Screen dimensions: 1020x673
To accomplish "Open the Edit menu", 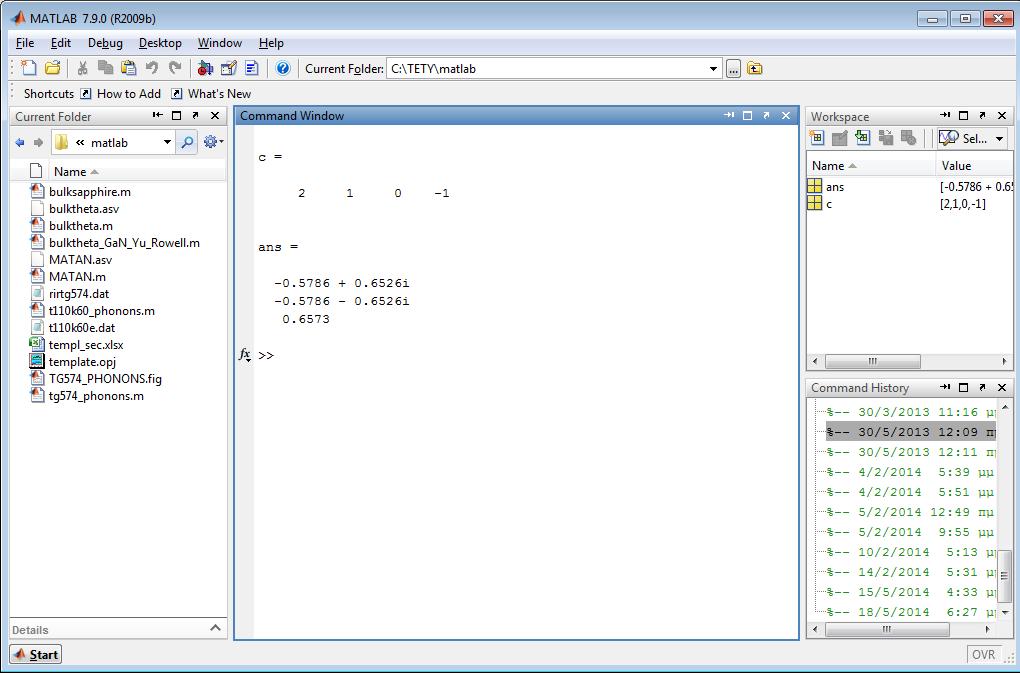I will [x=60, y=43].
